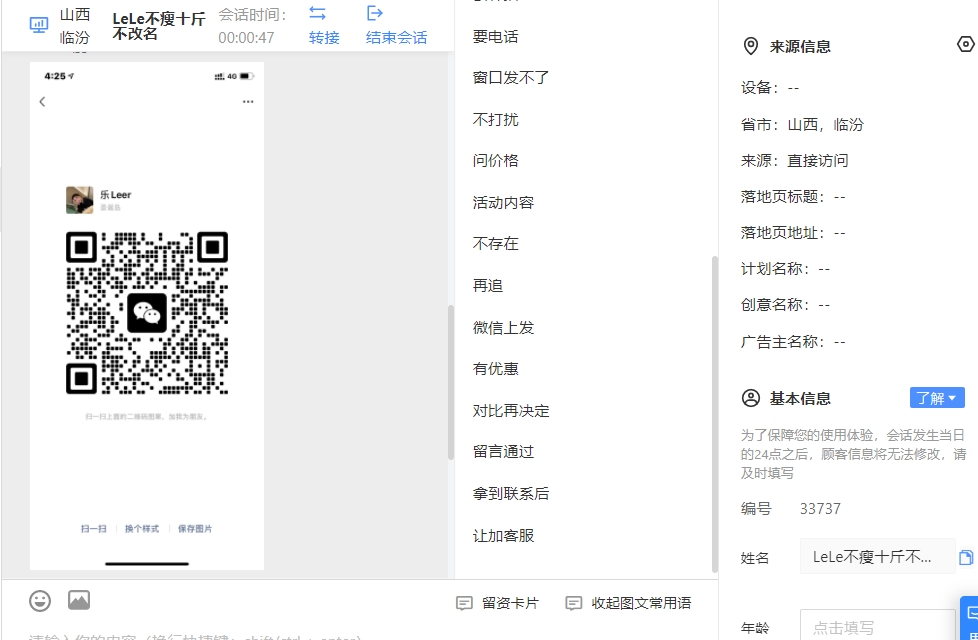The width and height of the screenshot is (978, 640).
Task: Select the 窗口发不了 quick phrase
Action: click(511, 77)
